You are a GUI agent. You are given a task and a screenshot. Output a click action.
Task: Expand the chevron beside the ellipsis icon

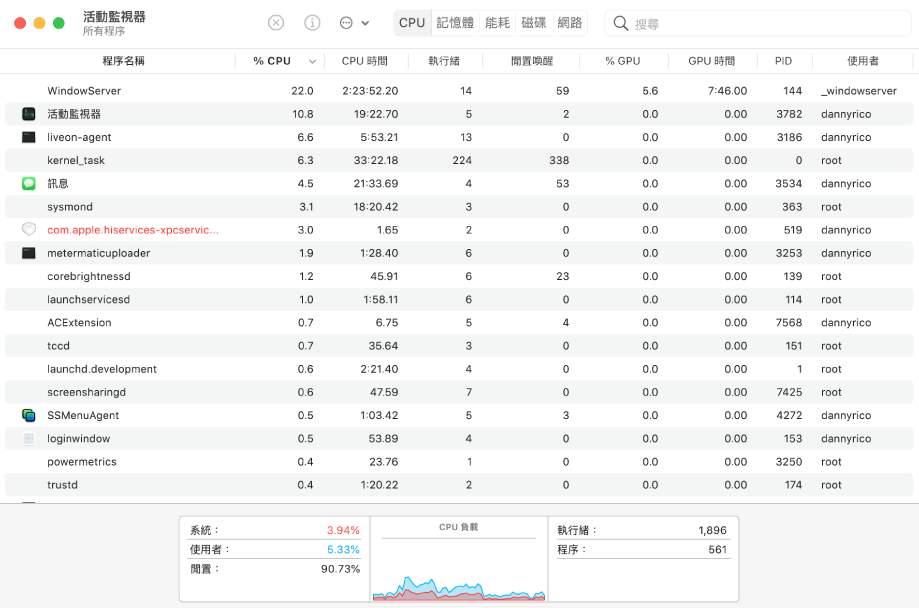[x=365, y=23]
